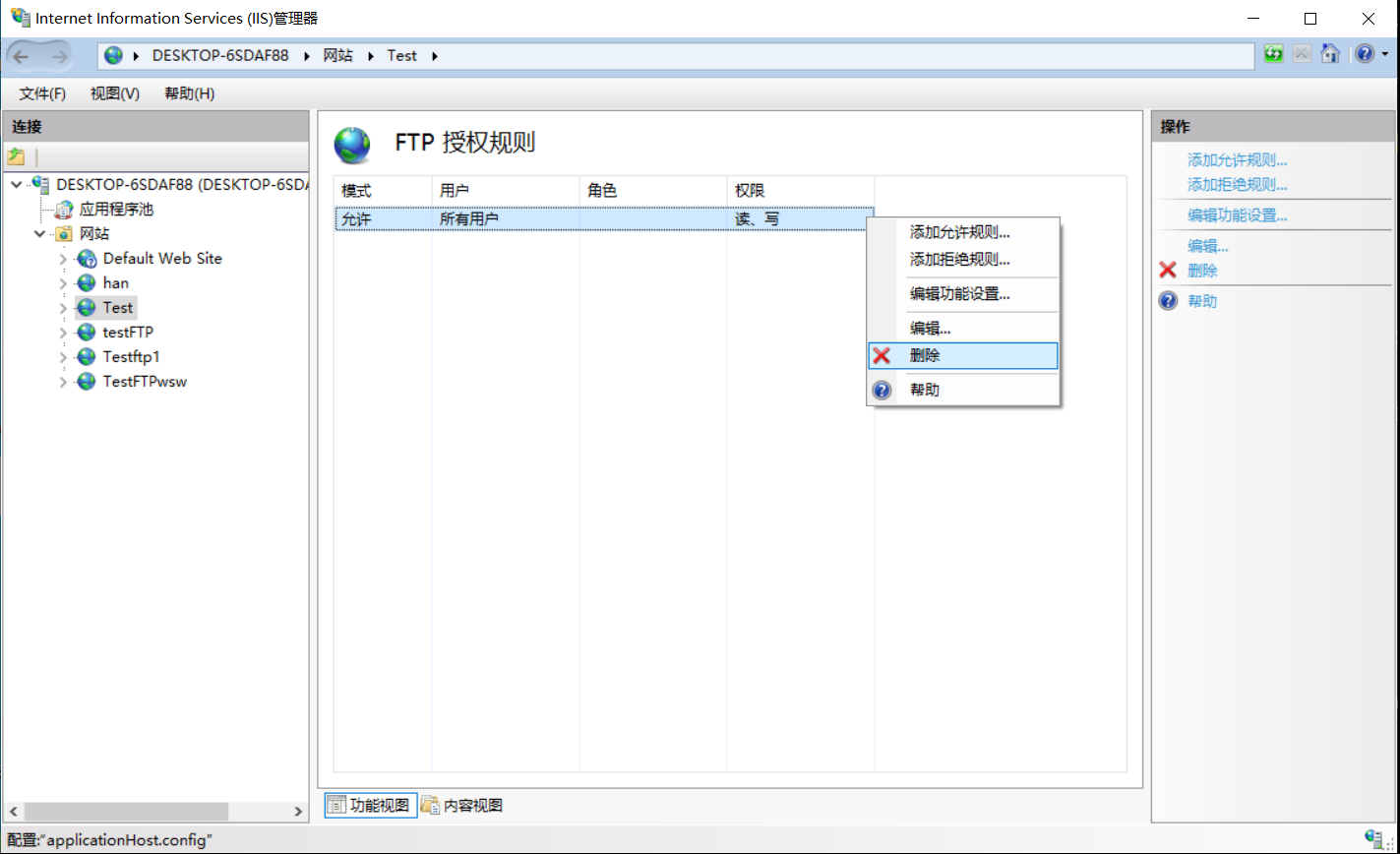1400x854 pixels.
Task: Click 编辑 link in Actions pane
Action: click(x=1207, y=246)
